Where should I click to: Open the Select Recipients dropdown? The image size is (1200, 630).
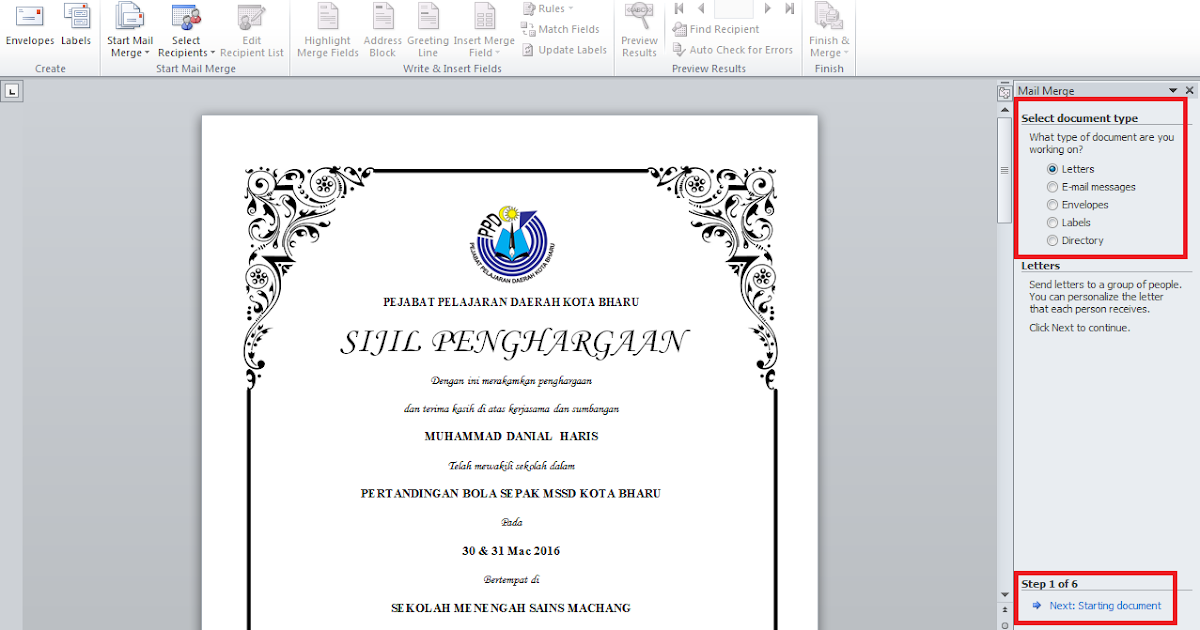click(x=186, y=31)
